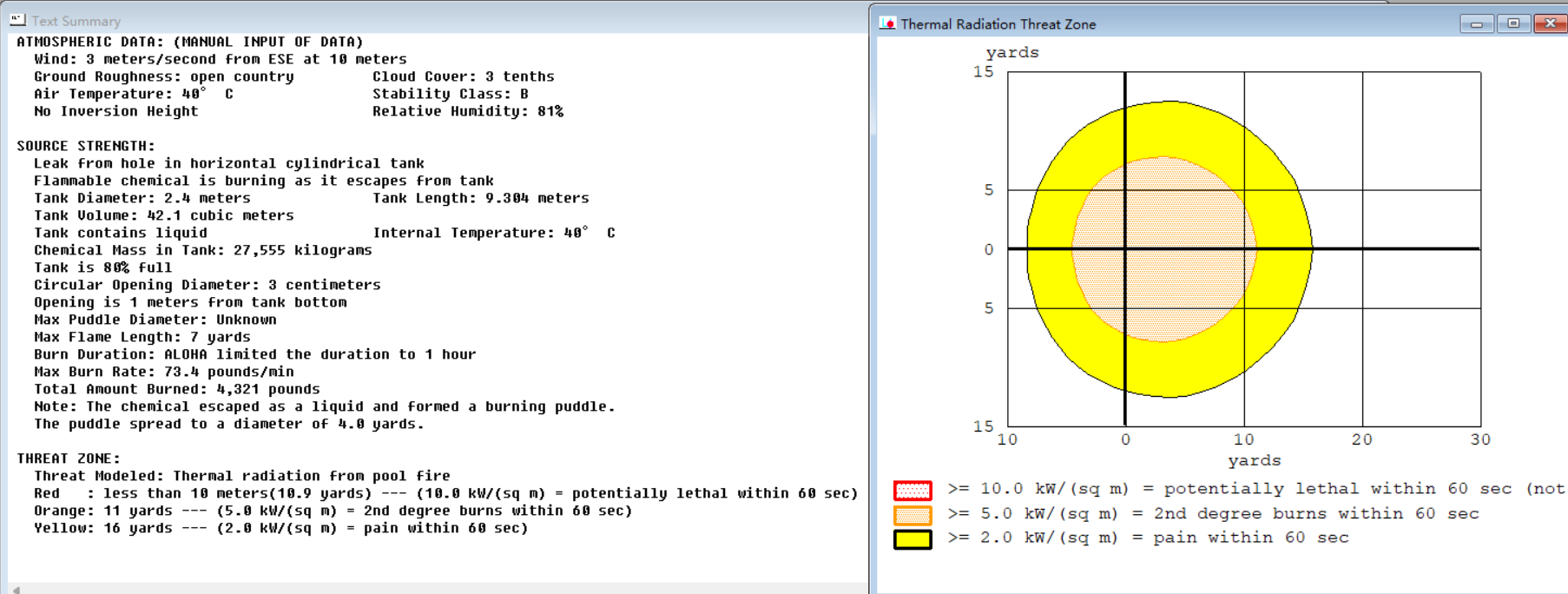Viewport: 1568px width, 594px height.
Task: Click the 'No Inversion Height' text
Action: (x=116, y=111)
